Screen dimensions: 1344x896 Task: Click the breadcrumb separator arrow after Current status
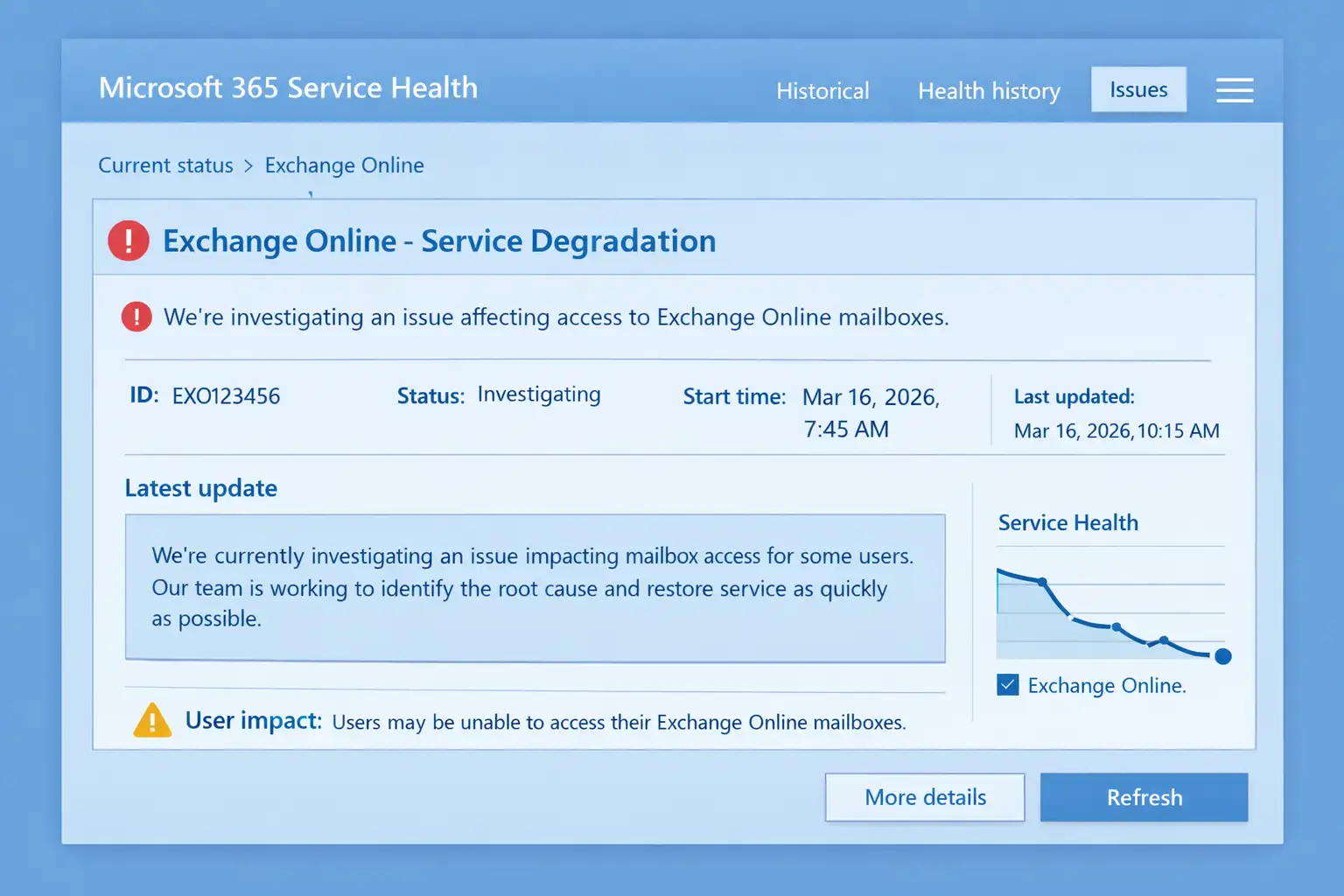pos(248,165)
